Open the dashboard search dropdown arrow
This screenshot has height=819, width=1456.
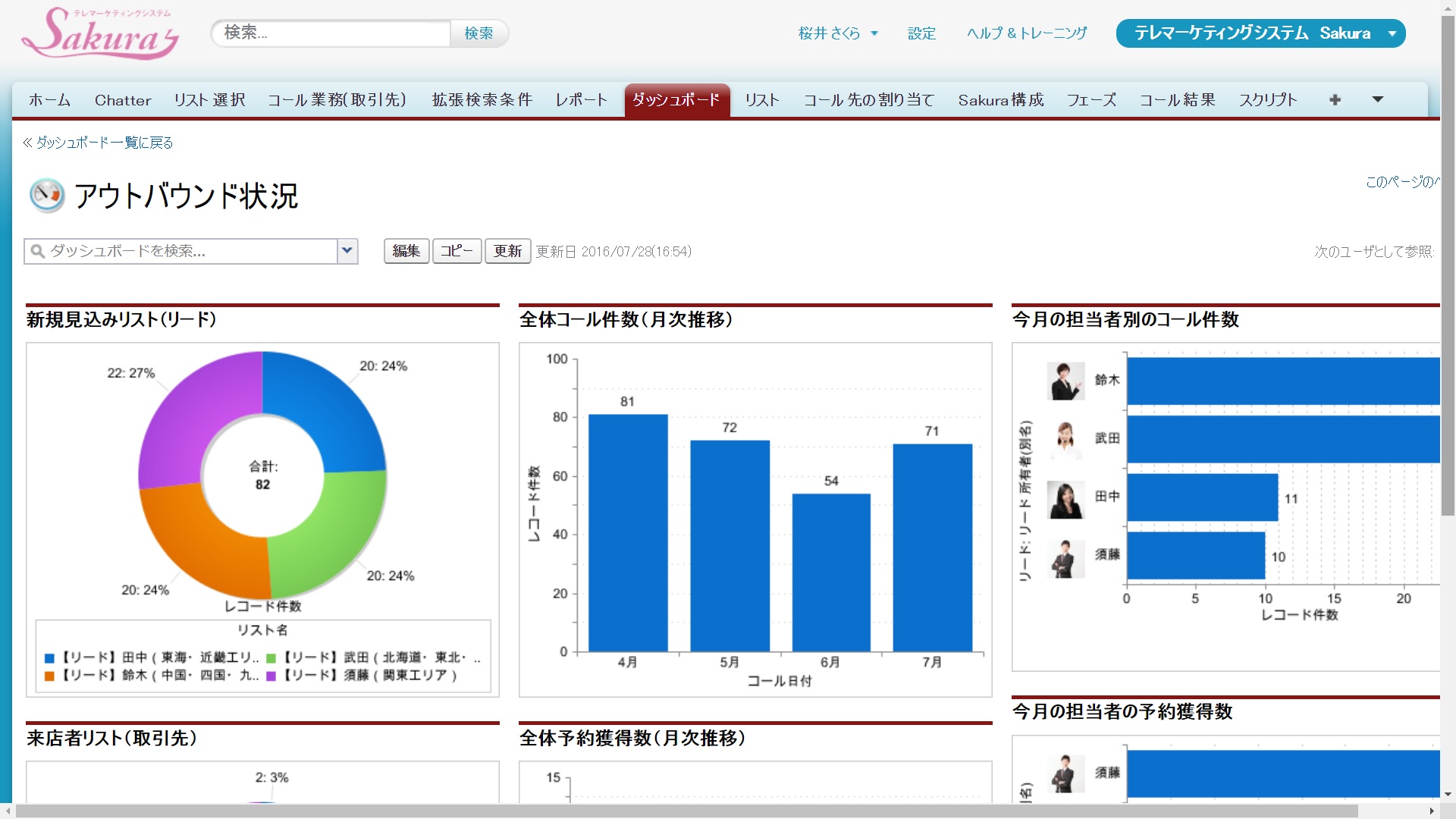coord(347,251)
